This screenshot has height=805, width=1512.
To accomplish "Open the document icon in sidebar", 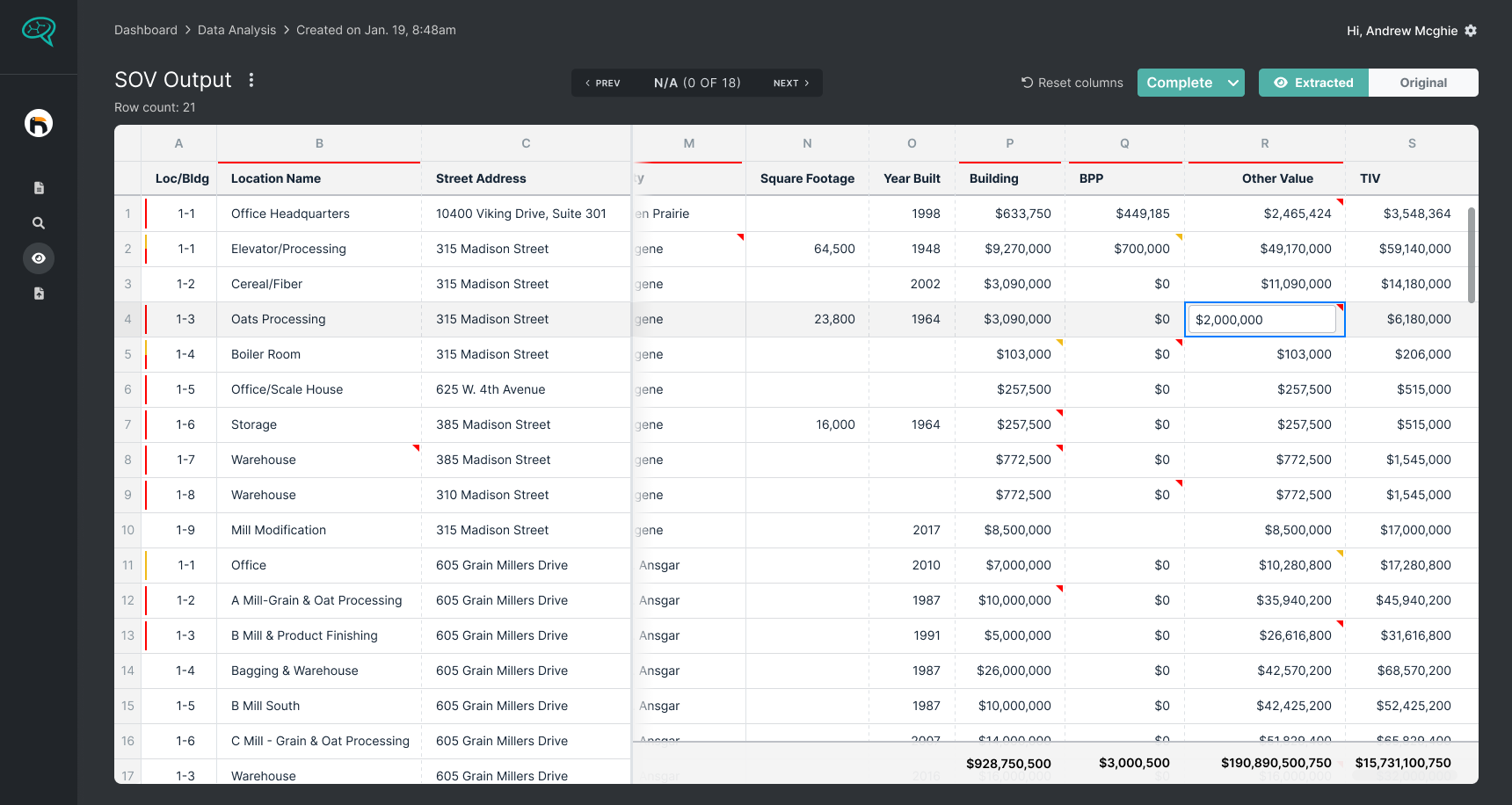I will tap(39, 188).
